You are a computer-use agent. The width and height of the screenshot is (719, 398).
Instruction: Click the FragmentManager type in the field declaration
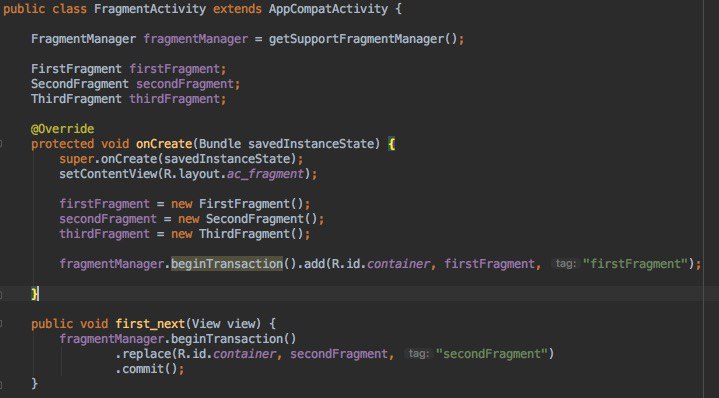coord(83,39)
